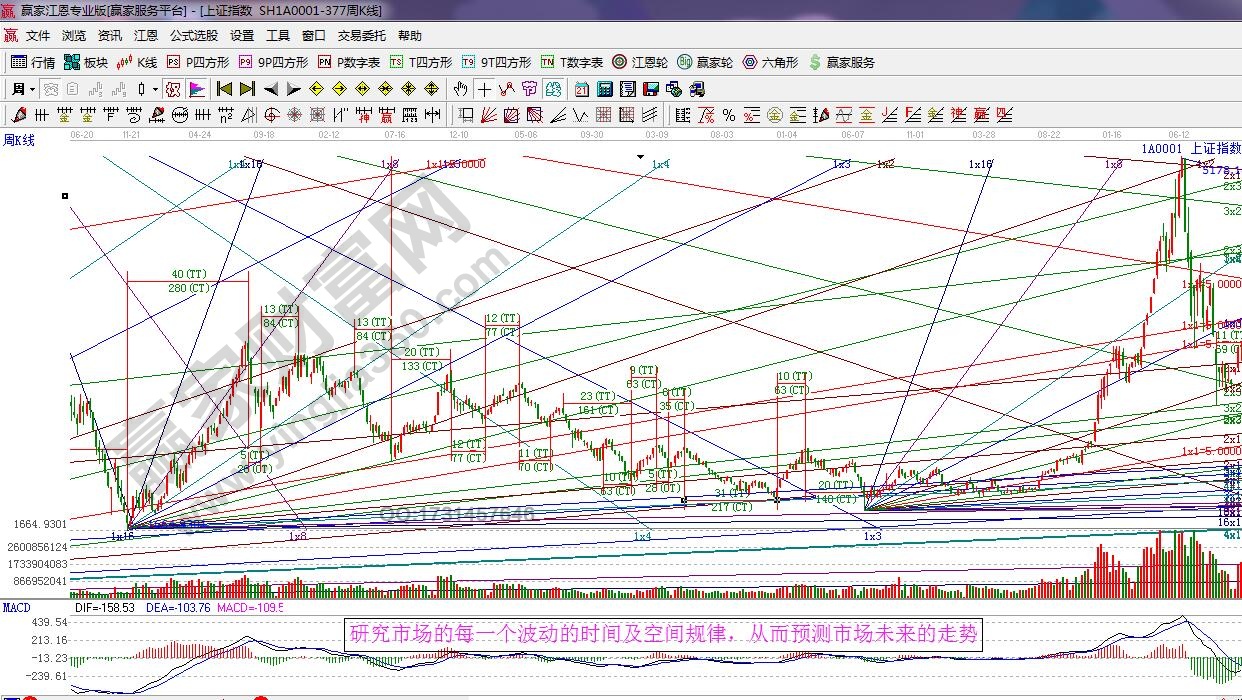This screenshot has height=700, width=1242.
Task: Select the crosshair cursor tool
Action: (x=484, y=89)
